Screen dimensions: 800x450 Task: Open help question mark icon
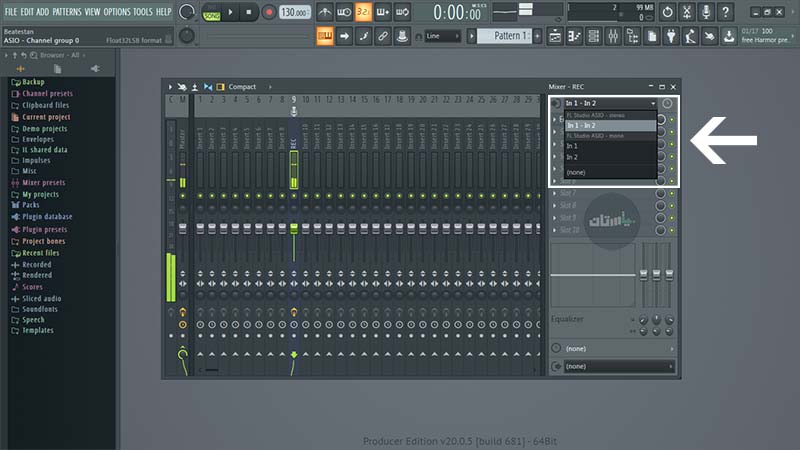tap(726, 12)
